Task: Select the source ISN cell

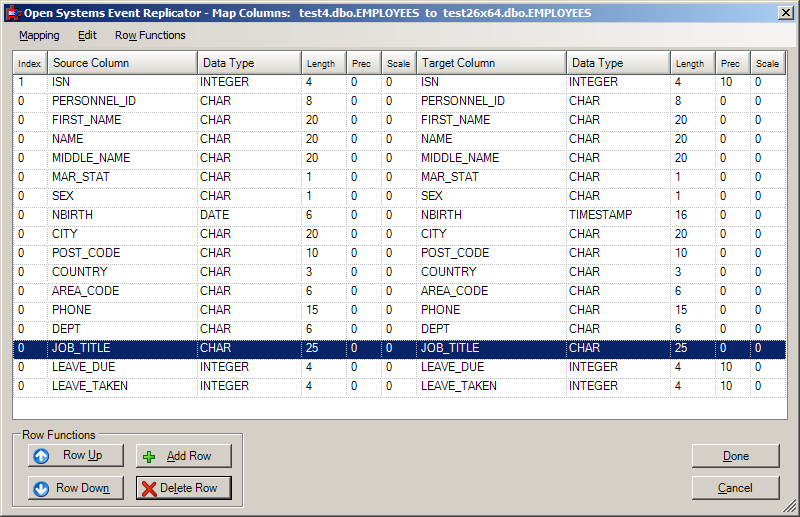Action: [122, 82]
